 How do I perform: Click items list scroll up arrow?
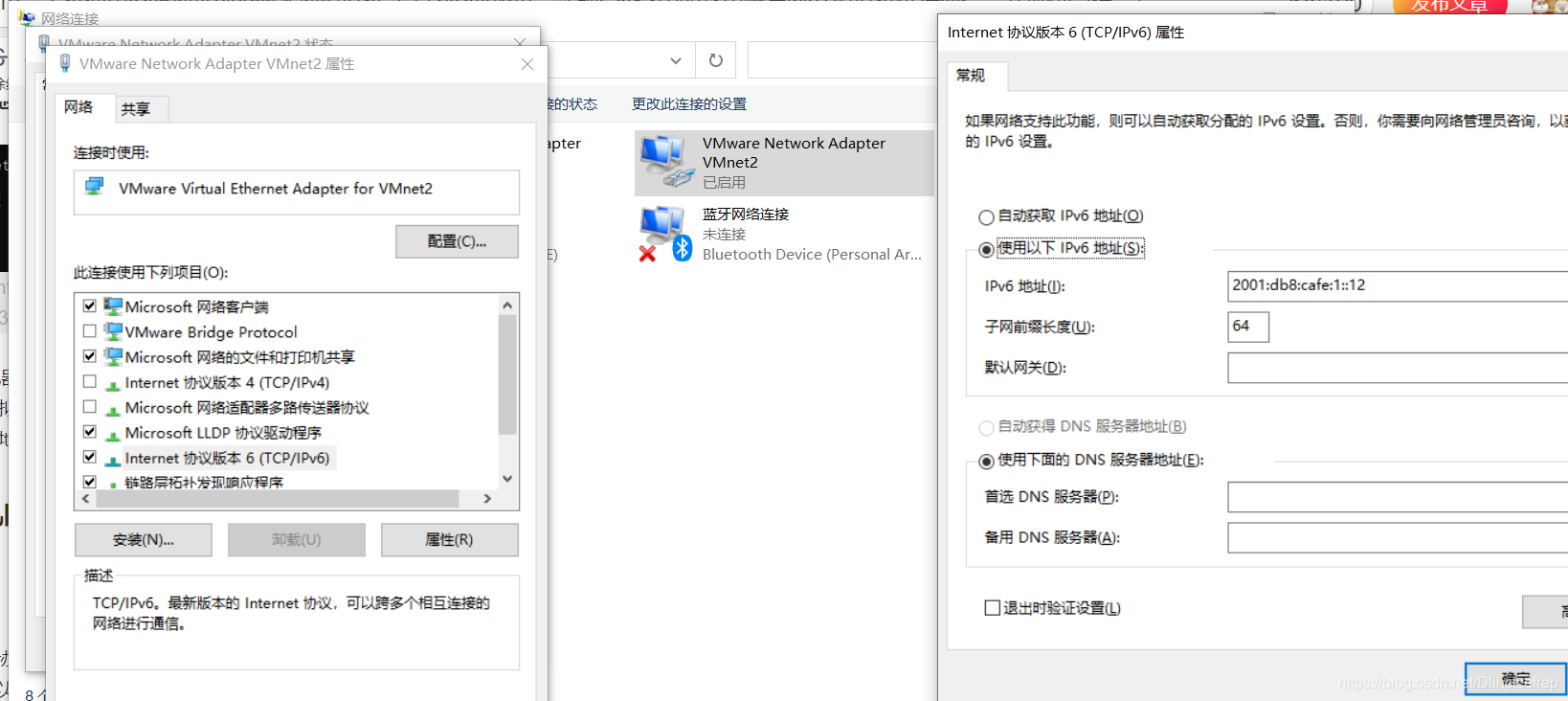coord(507,305)
